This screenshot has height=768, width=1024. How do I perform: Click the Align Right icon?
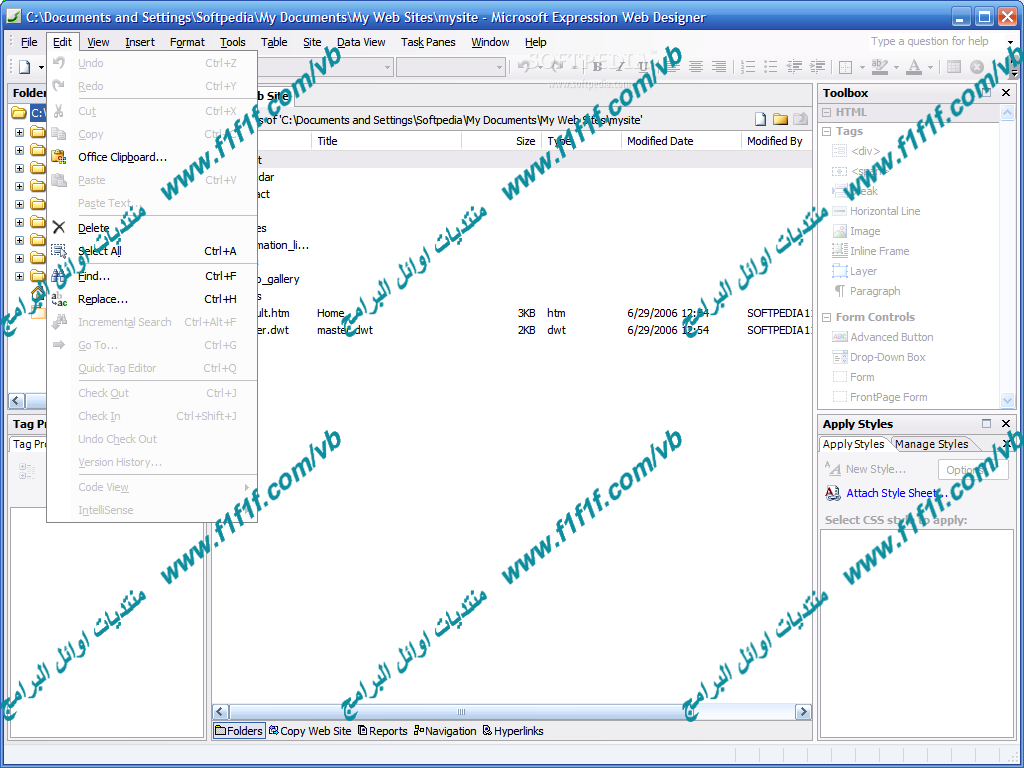[718, 67]
